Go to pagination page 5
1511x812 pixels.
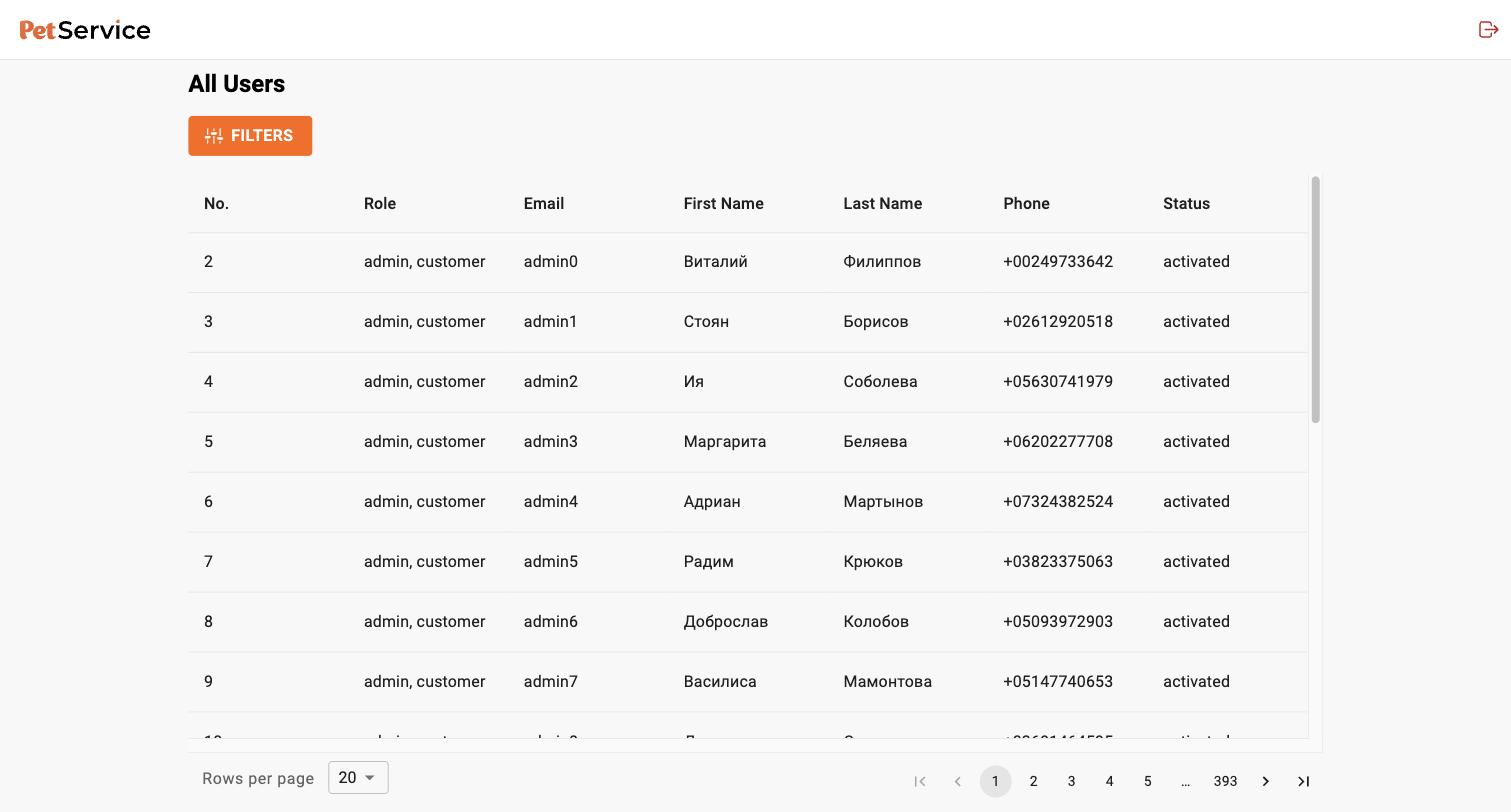tap(1147, 781)
